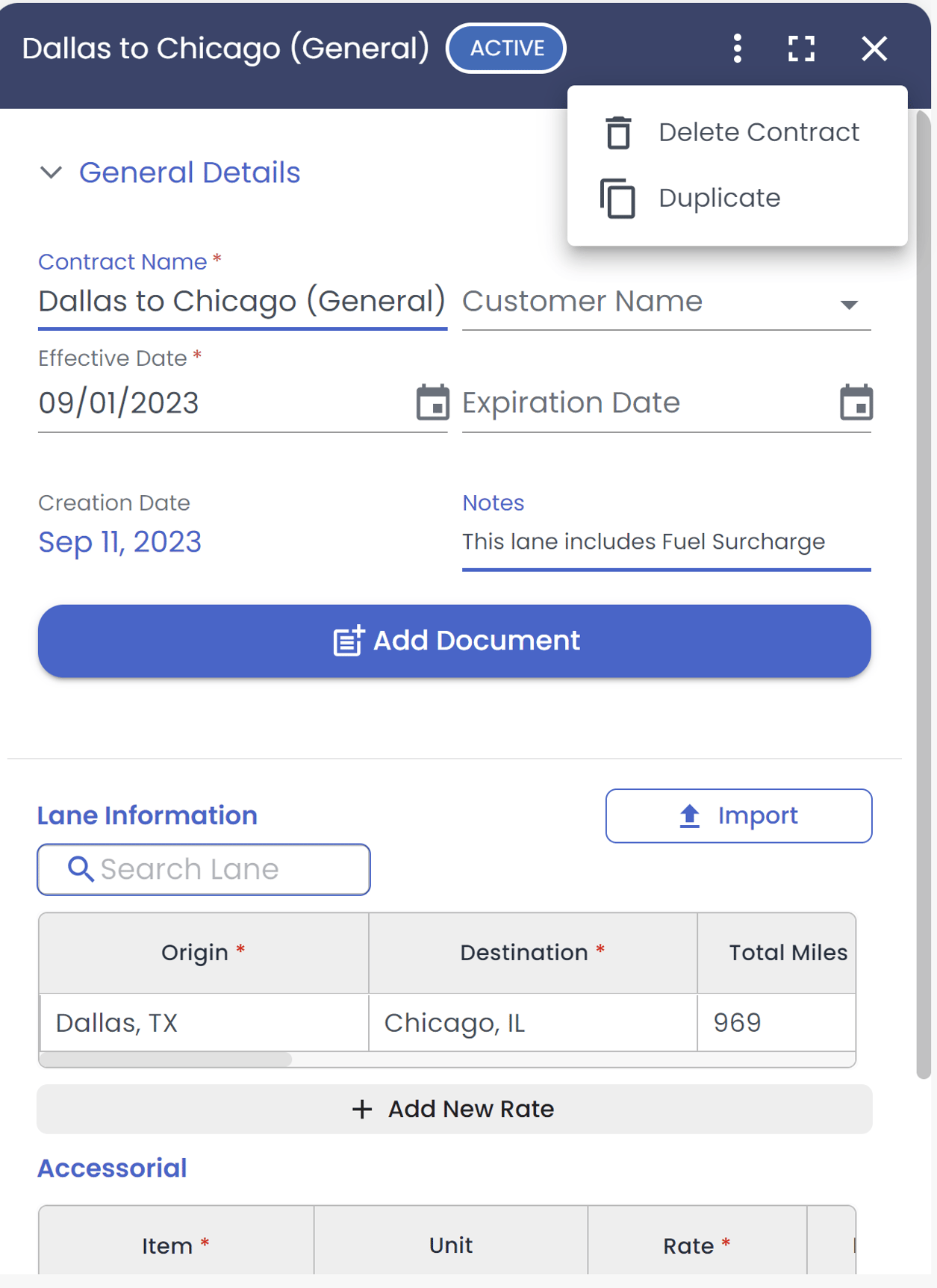
Task: Click the copy icon beside Duplicate
Action: pyautogui.click(x=618, y=199)
